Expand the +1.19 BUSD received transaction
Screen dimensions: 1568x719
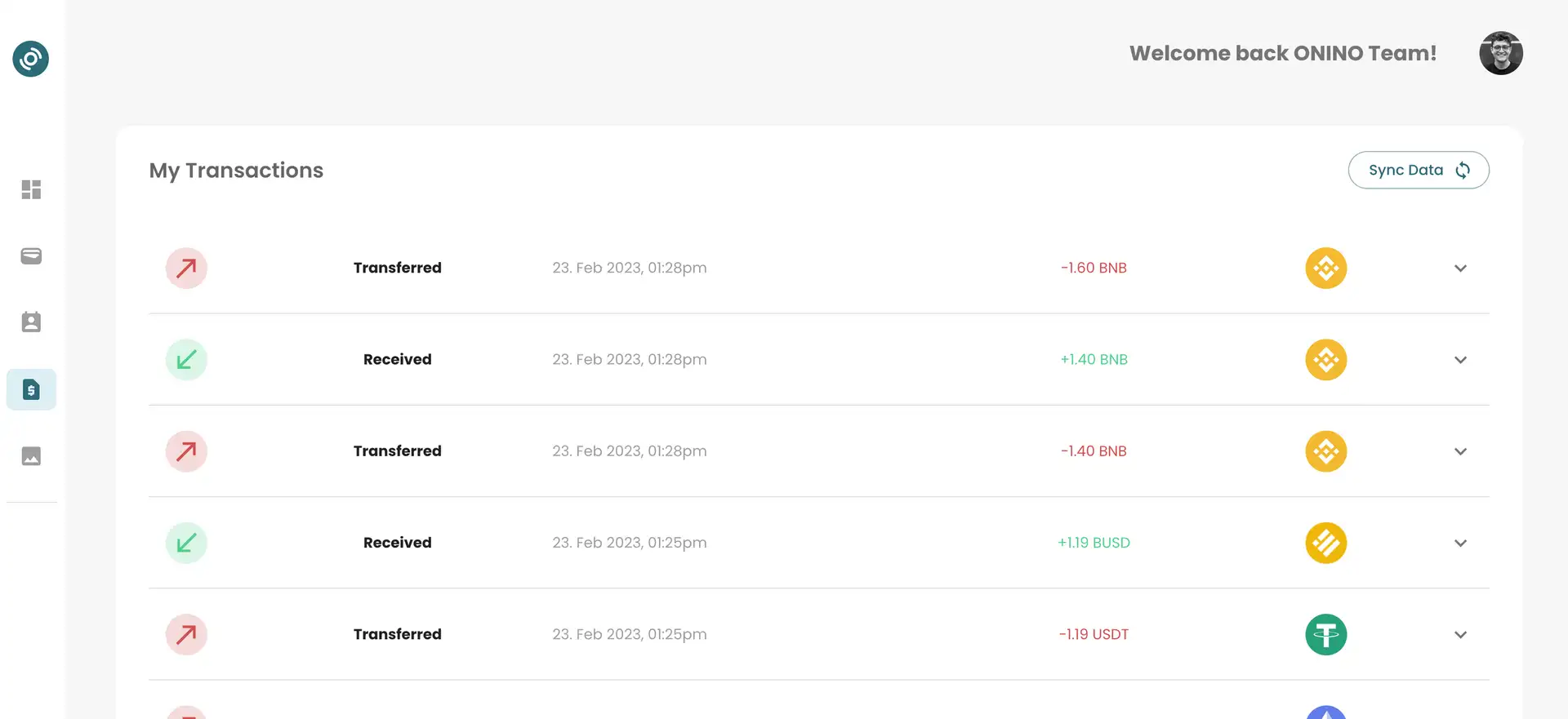pyautogui.click(x=1460, y=543)
